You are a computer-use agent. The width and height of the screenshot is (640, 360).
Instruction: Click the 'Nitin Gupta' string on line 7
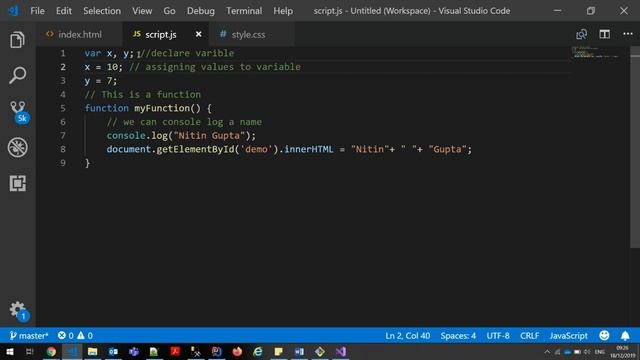[x=209, y=136]
